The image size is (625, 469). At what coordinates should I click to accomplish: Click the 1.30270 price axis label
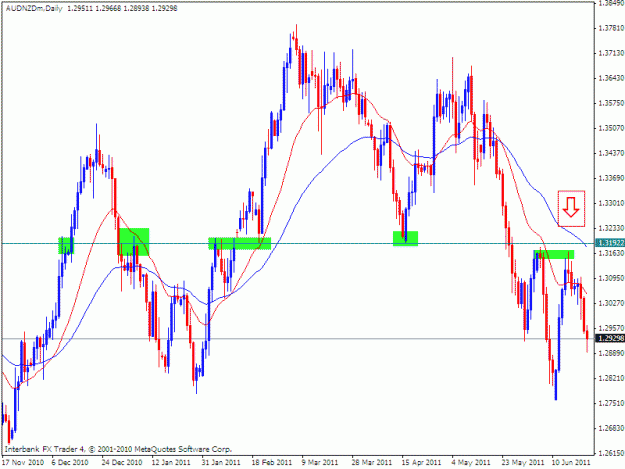[611, 303]
